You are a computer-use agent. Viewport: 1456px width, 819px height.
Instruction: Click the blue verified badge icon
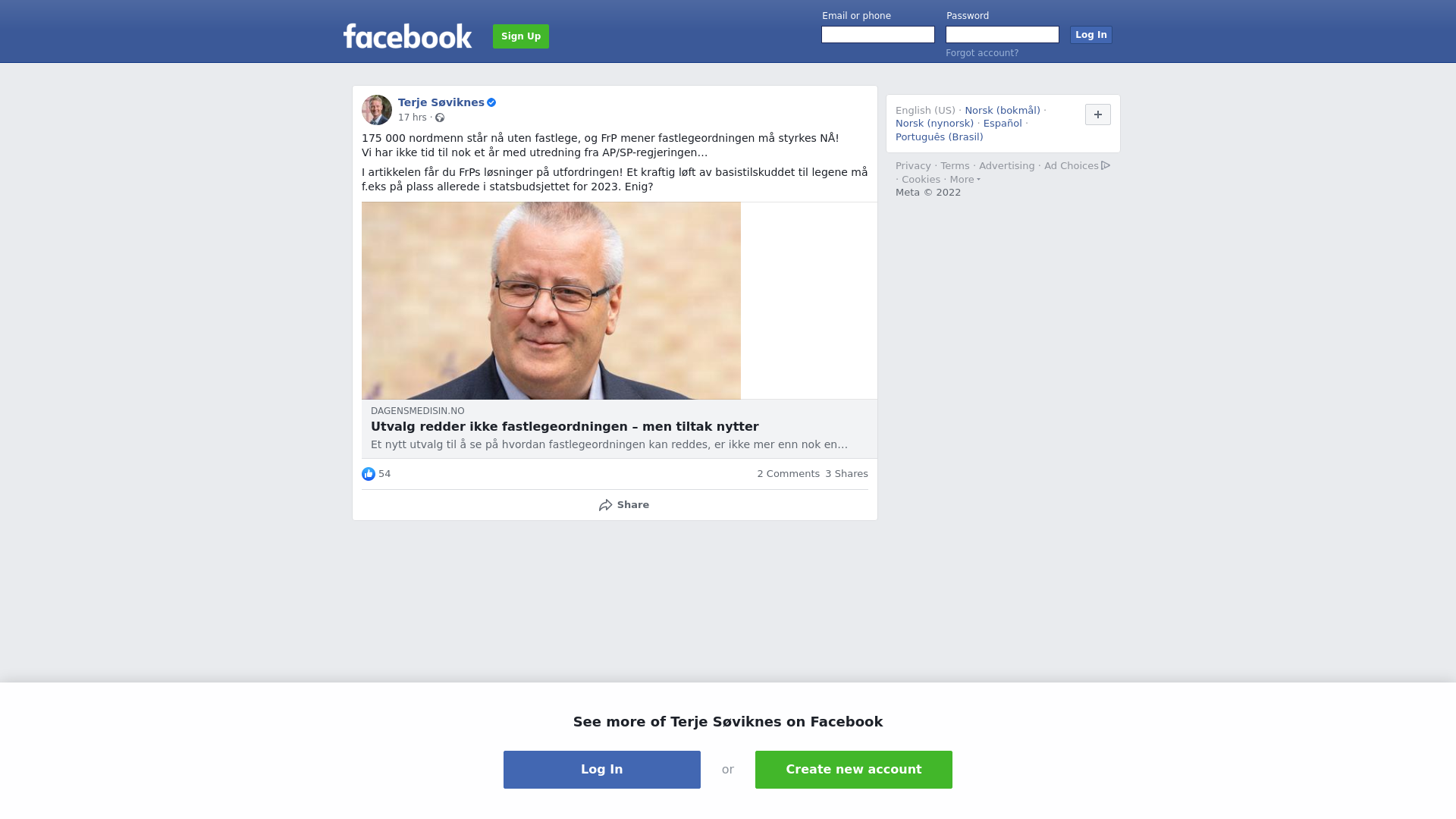(491, 102)
